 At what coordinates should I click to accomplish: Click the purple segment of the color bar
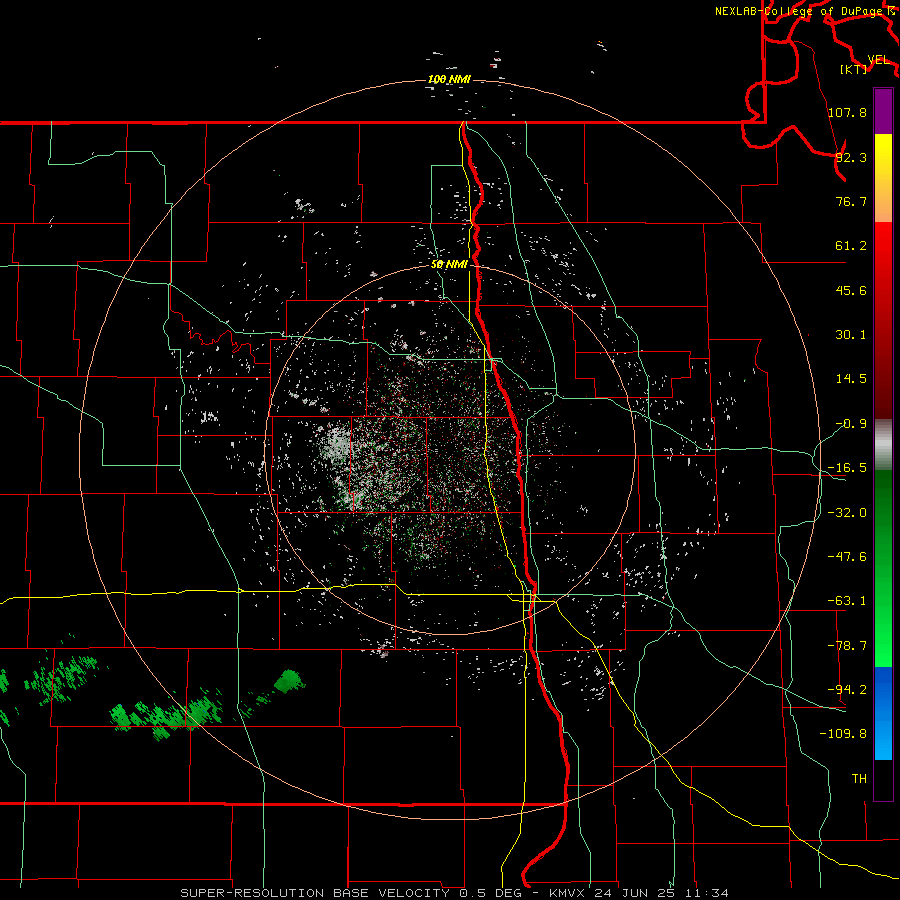883,111
